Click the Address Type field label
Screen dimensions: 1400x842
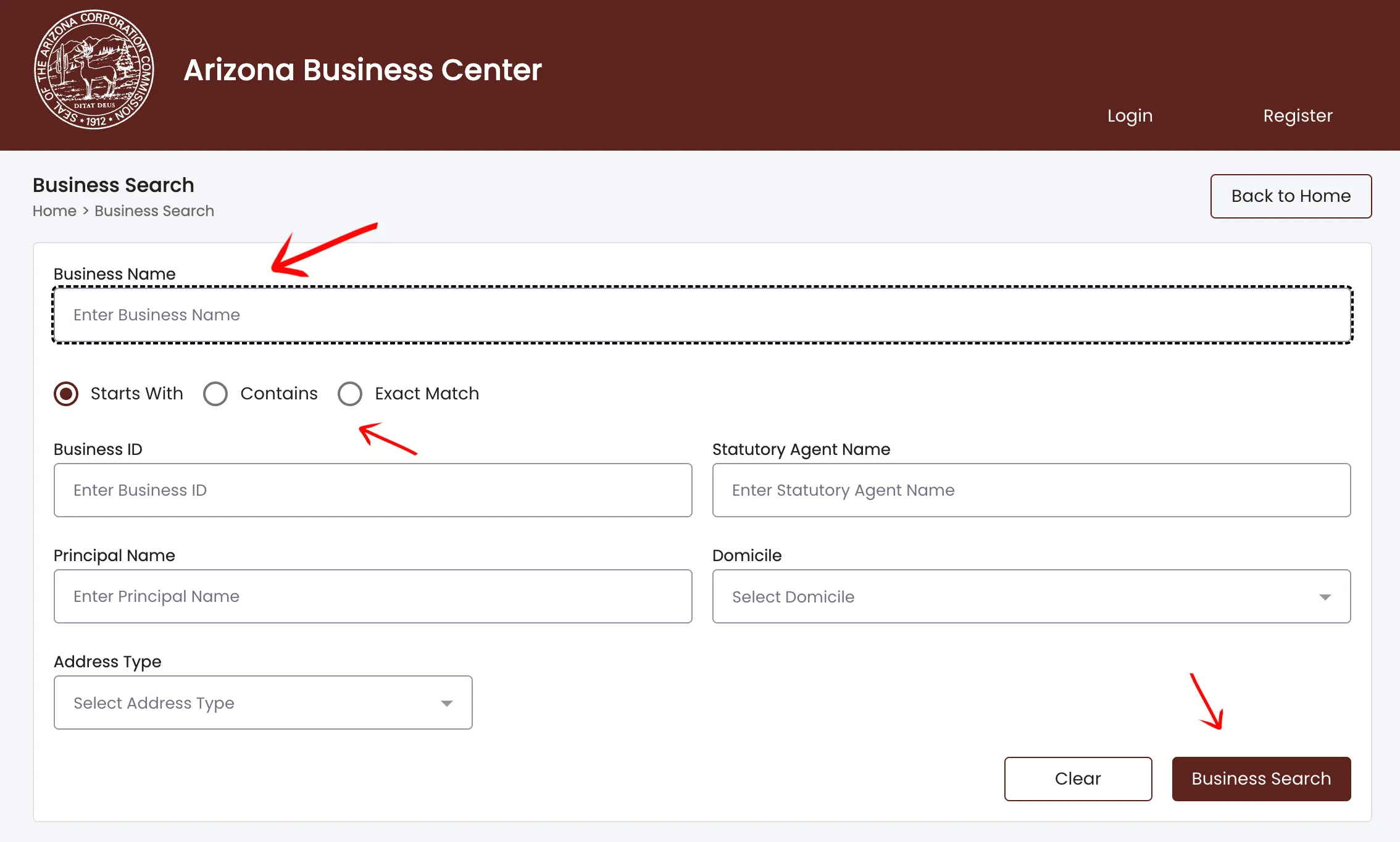[107, 662]
